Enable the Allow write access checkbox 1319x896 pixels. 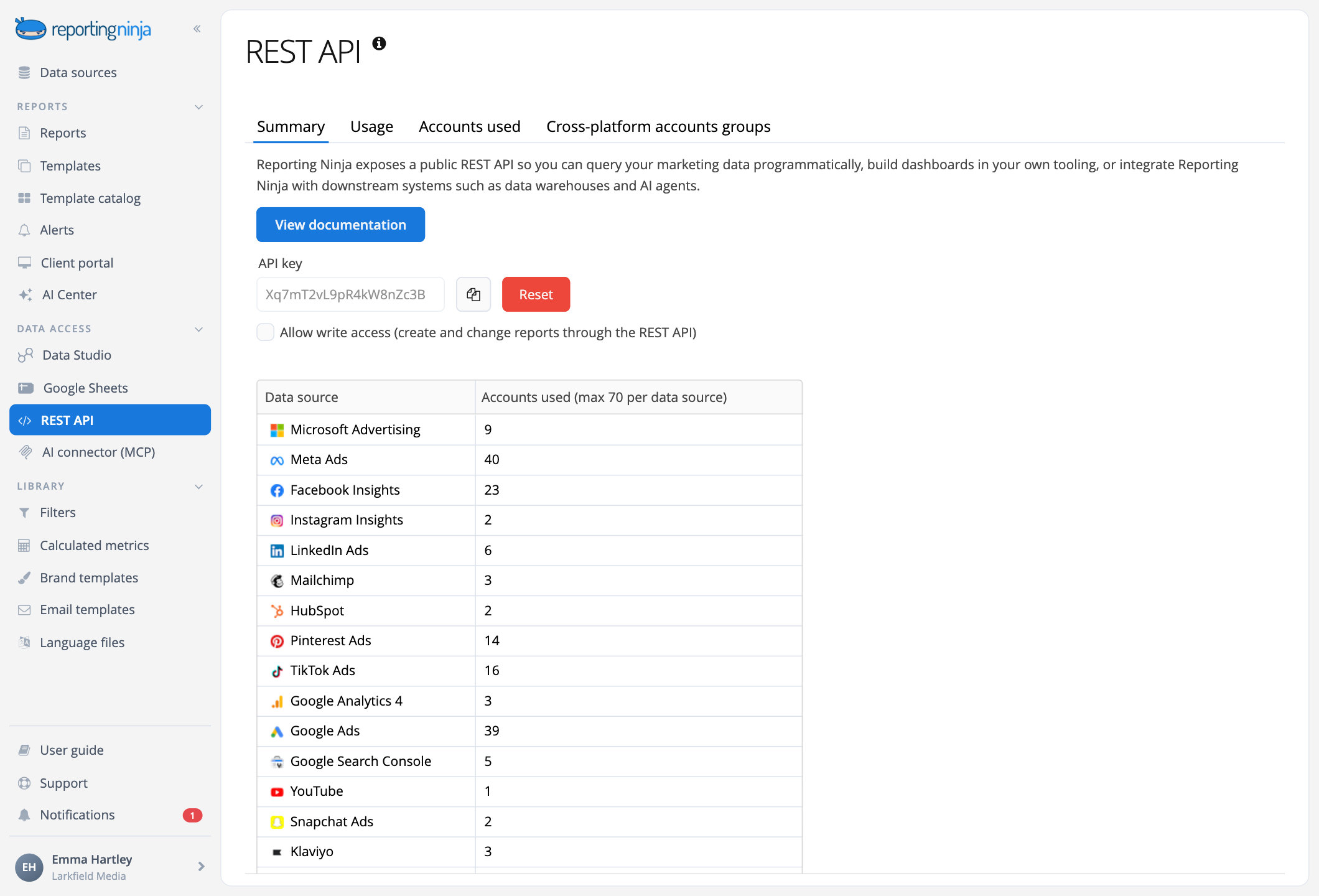(x=266, y=332)
